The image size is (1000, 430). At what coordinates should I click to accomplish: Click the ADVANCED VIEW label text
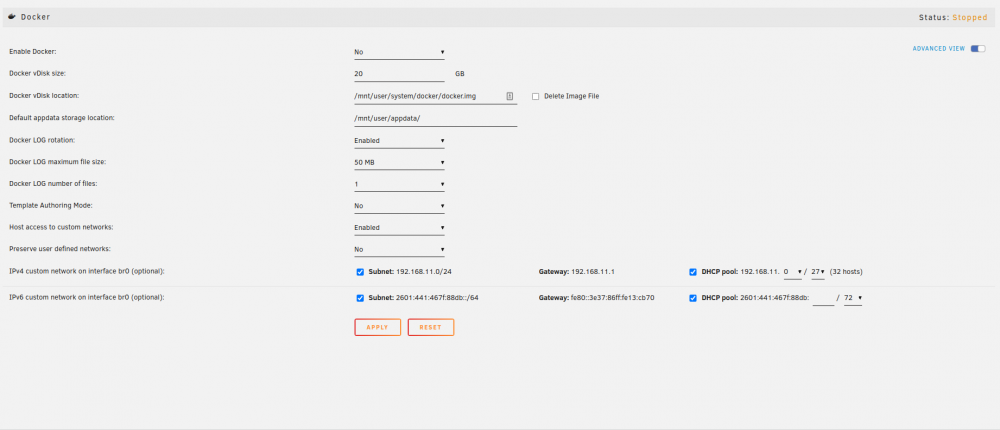coord(939,48)
